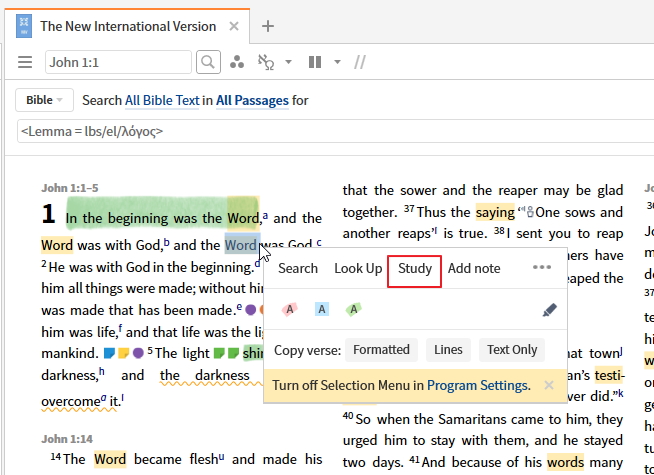This screenshot has height=475, width=654.
Task: Choose Search in the selection menu
Action: point(298,268)
